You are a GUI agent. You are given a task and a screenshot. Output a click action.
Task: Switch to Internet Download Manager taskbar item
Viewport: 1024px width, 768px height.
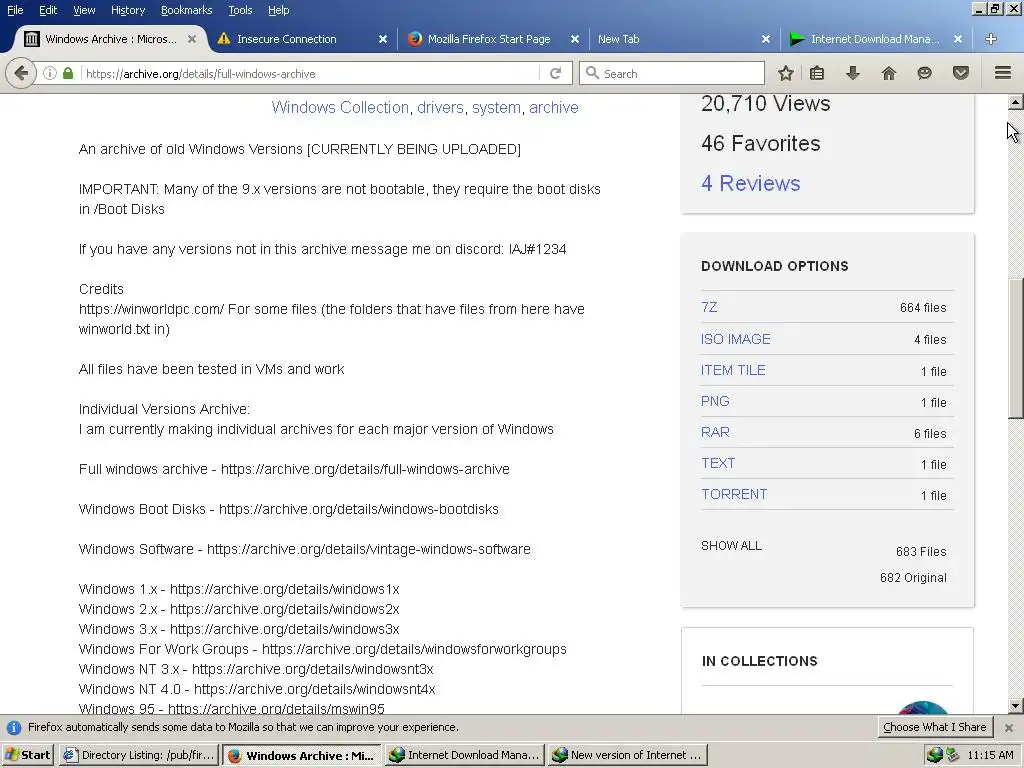pyautogui.click(x=464, y=755)
